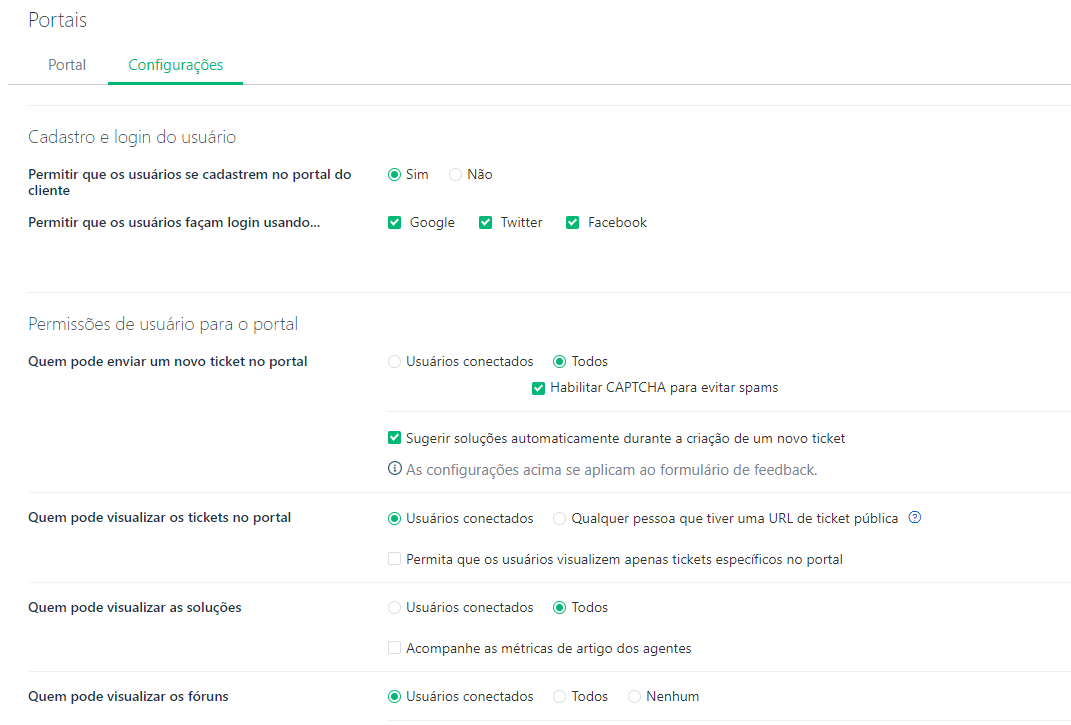Uncheck the Facebook login checkbox

point(572,222)
